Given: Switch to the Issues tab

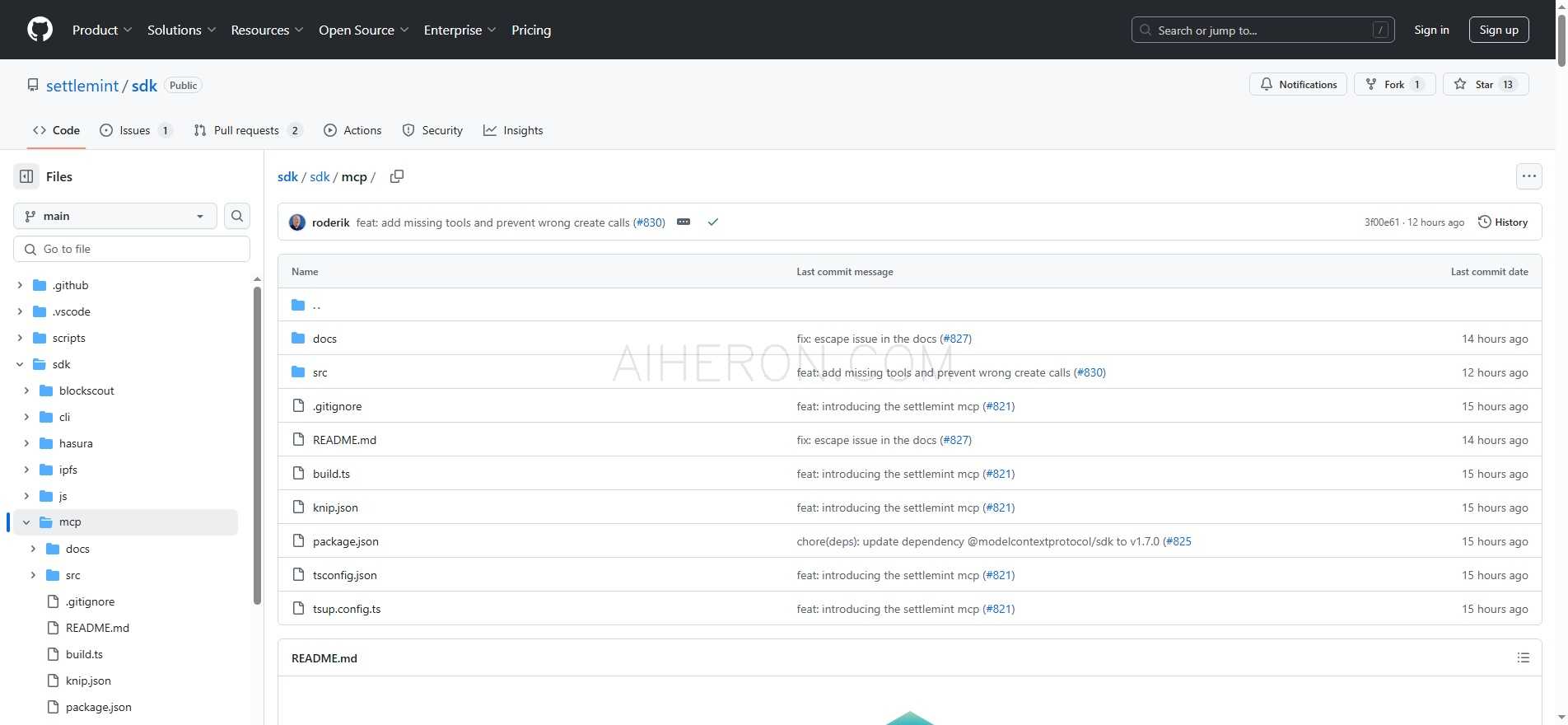Looking at the screenshot, I should point(136,130).
